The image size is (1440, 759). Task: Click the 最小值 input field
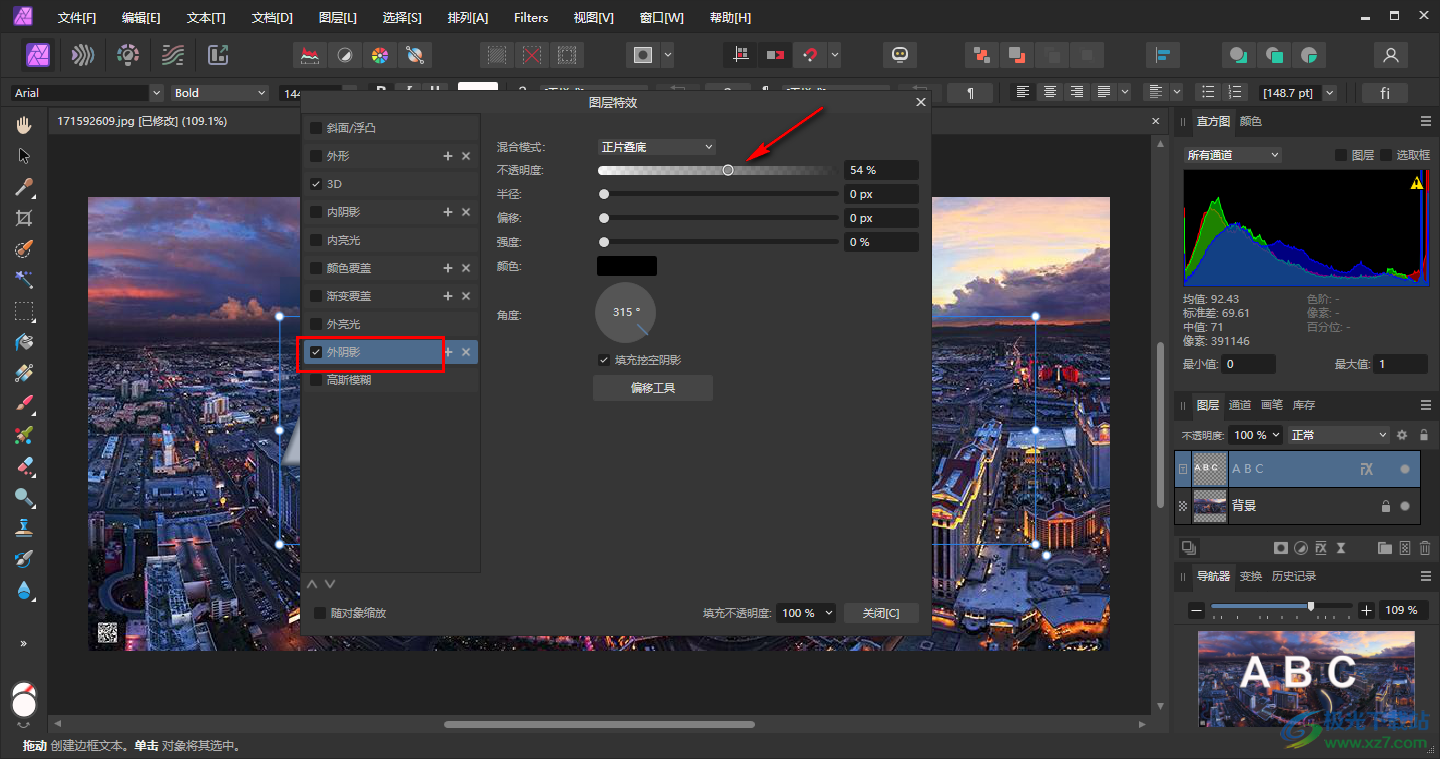pos(1249,365)
